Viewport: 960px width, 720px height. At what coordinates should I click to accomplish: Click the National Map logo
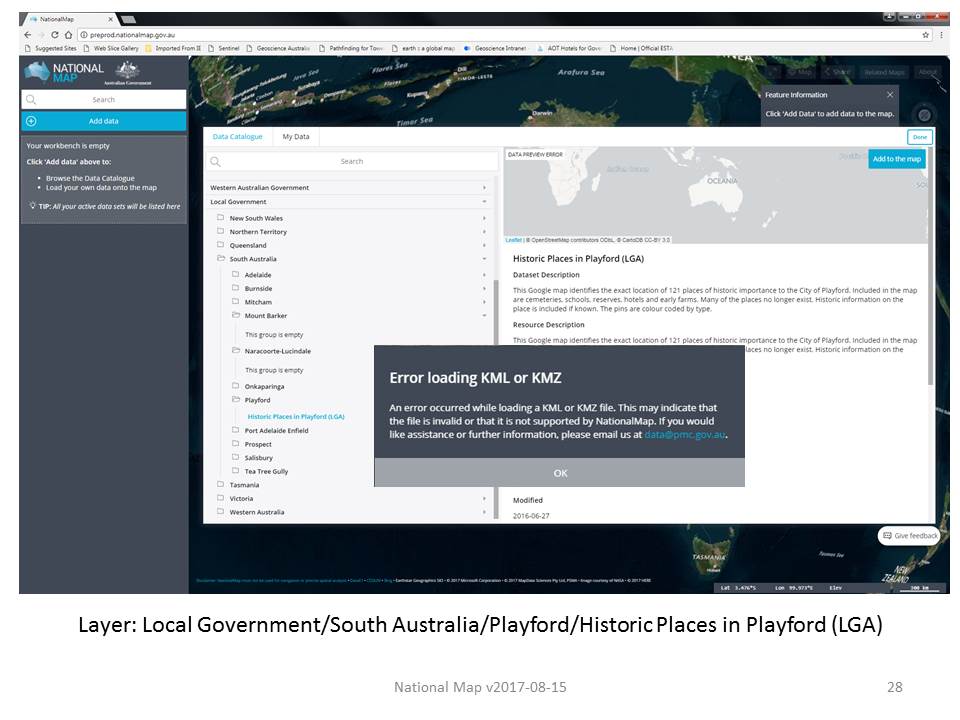click(x=64, y=72)
